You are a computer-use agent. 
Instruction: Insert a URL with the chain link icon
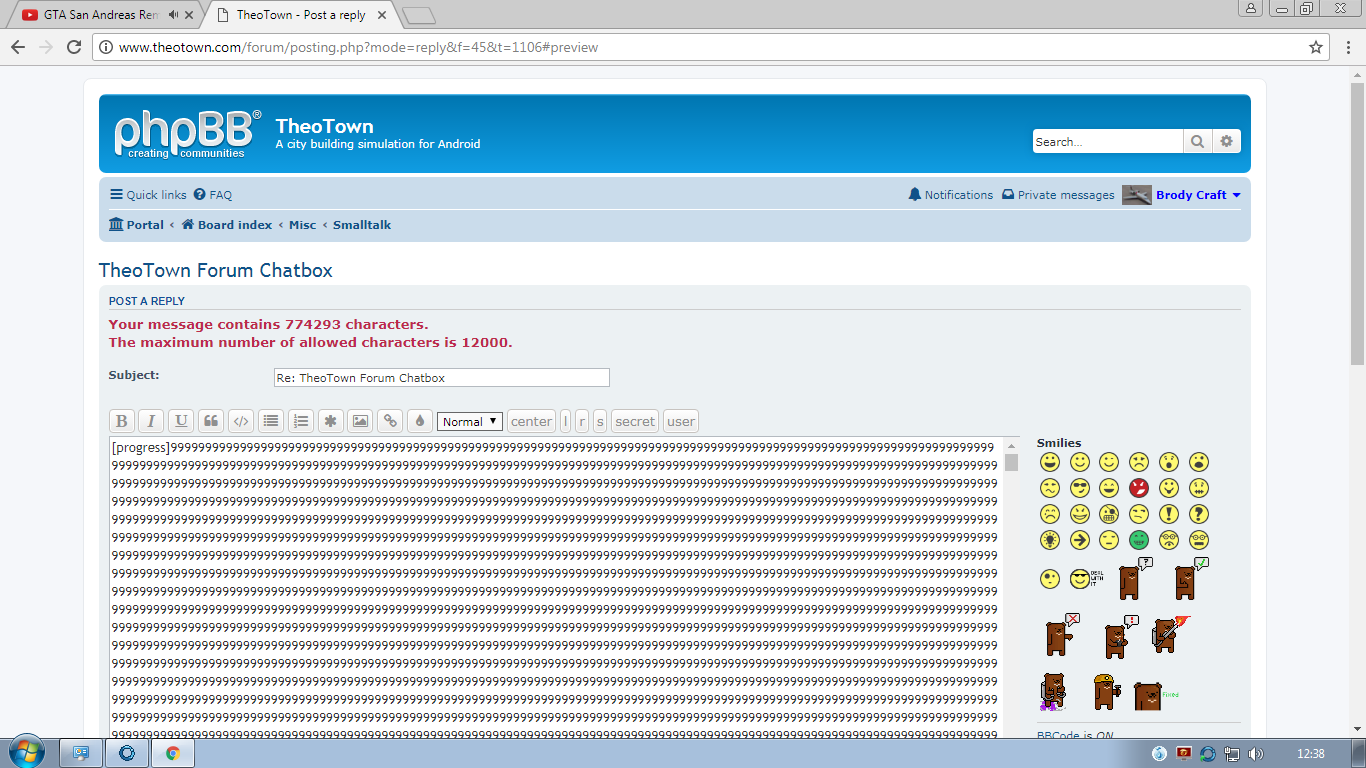[390, 421]
